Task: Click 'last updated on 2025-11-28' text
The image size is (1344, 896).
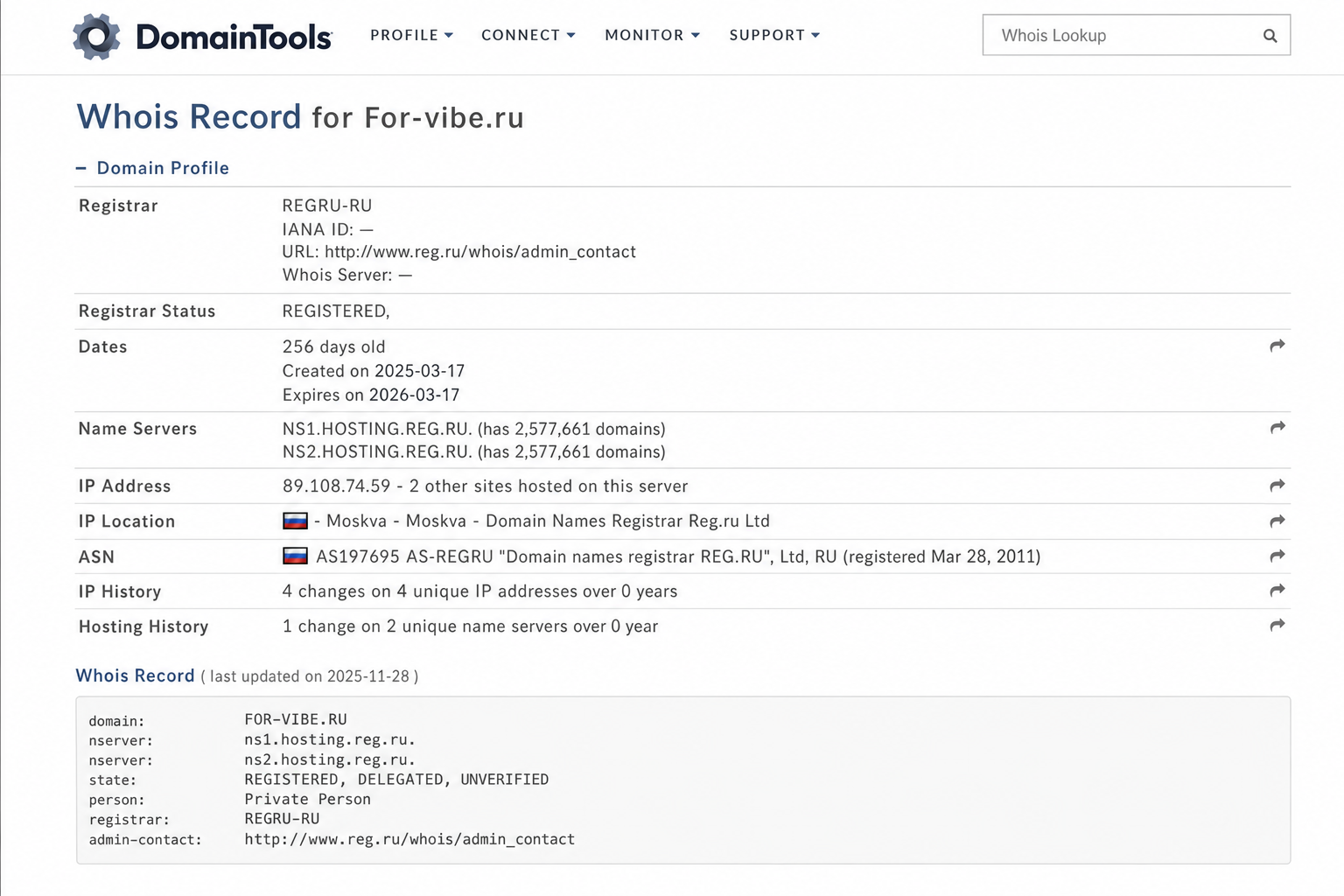Action: 310,676
